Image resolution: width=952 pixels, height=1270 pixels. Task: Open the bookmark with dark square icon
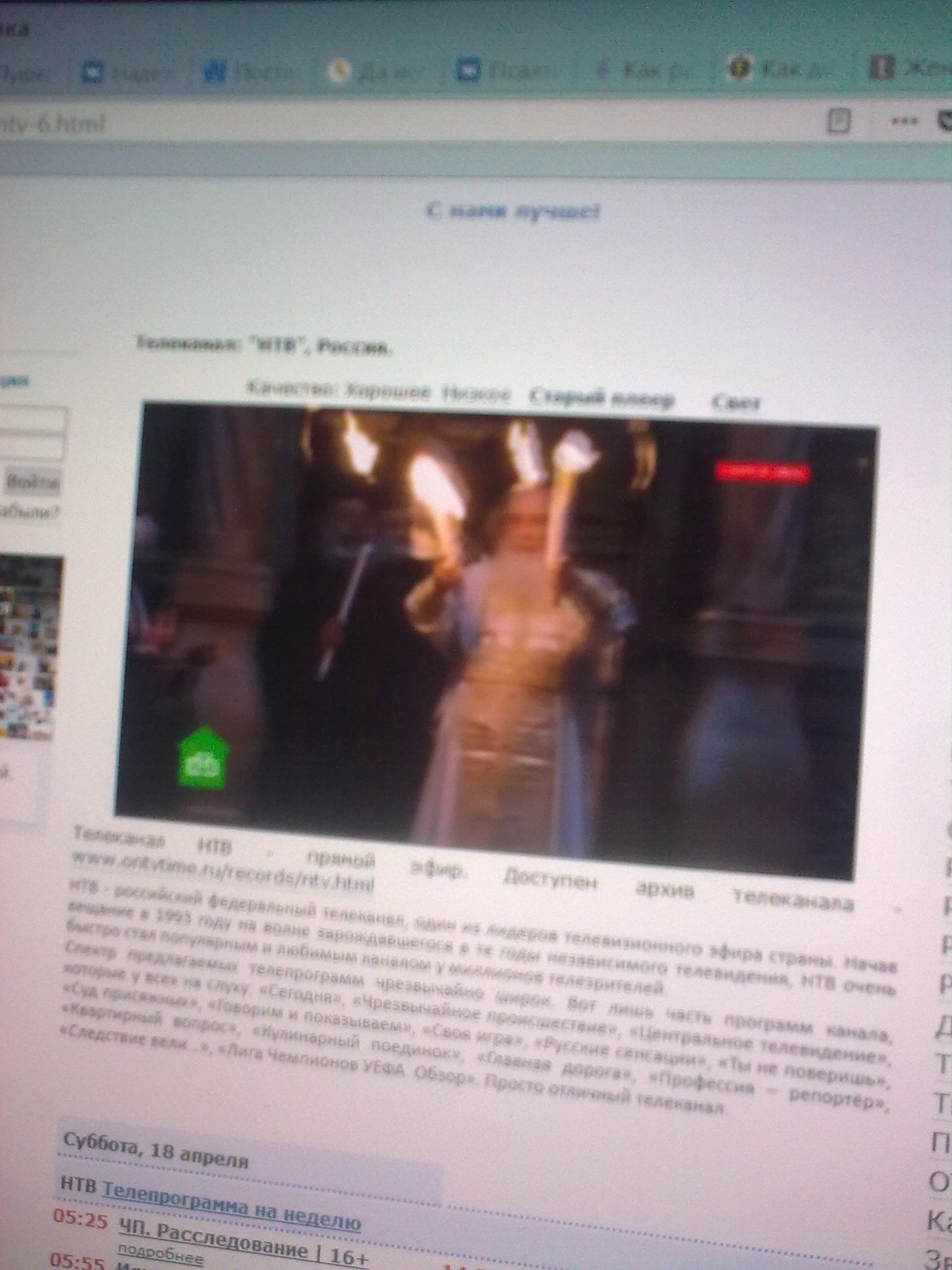(879, 66)
